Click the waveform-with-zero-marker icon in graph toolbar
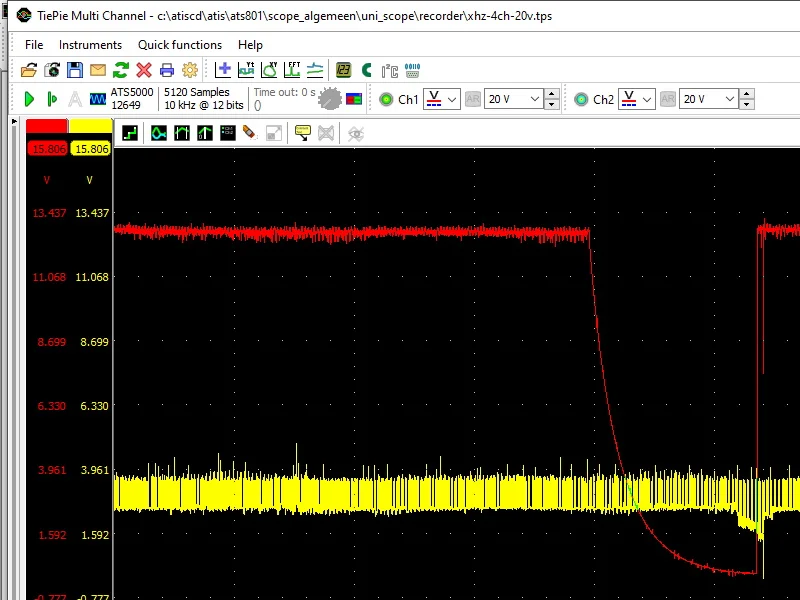This screenshot has height=600, width=800. tap(205, 134)
